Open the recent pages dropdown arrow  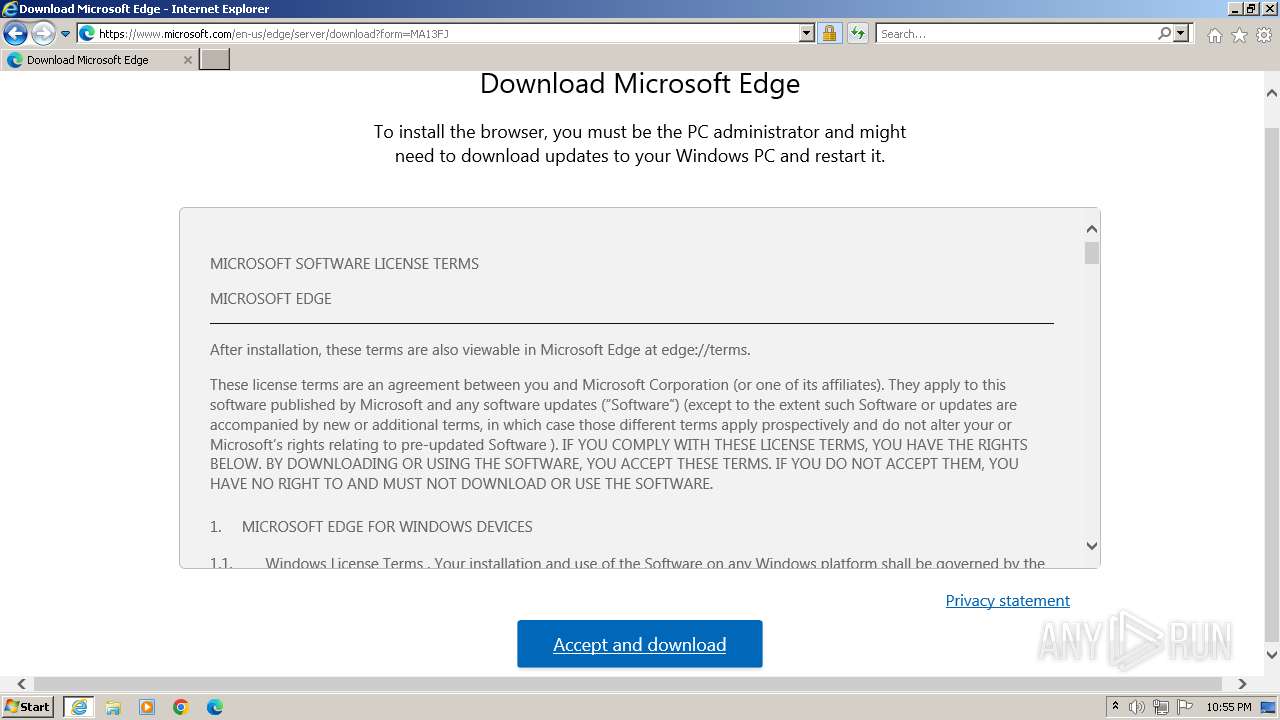[65, 34]
